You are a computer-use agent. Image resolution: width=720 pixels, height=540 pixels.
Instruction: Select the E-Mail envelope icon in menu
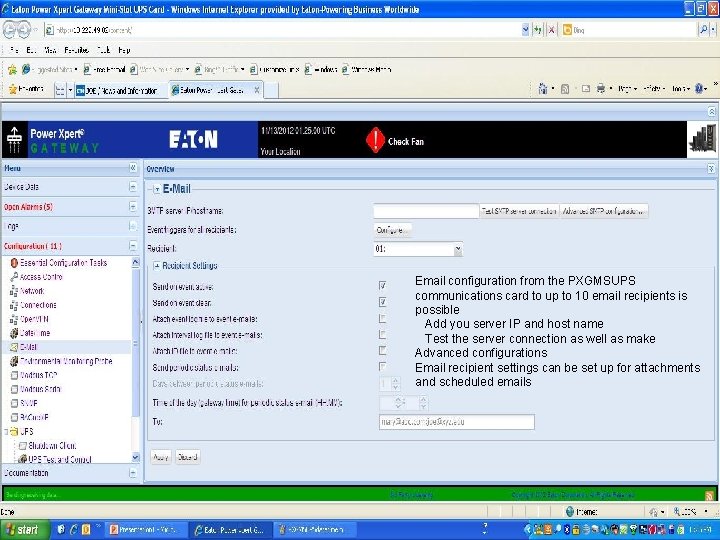14,347
